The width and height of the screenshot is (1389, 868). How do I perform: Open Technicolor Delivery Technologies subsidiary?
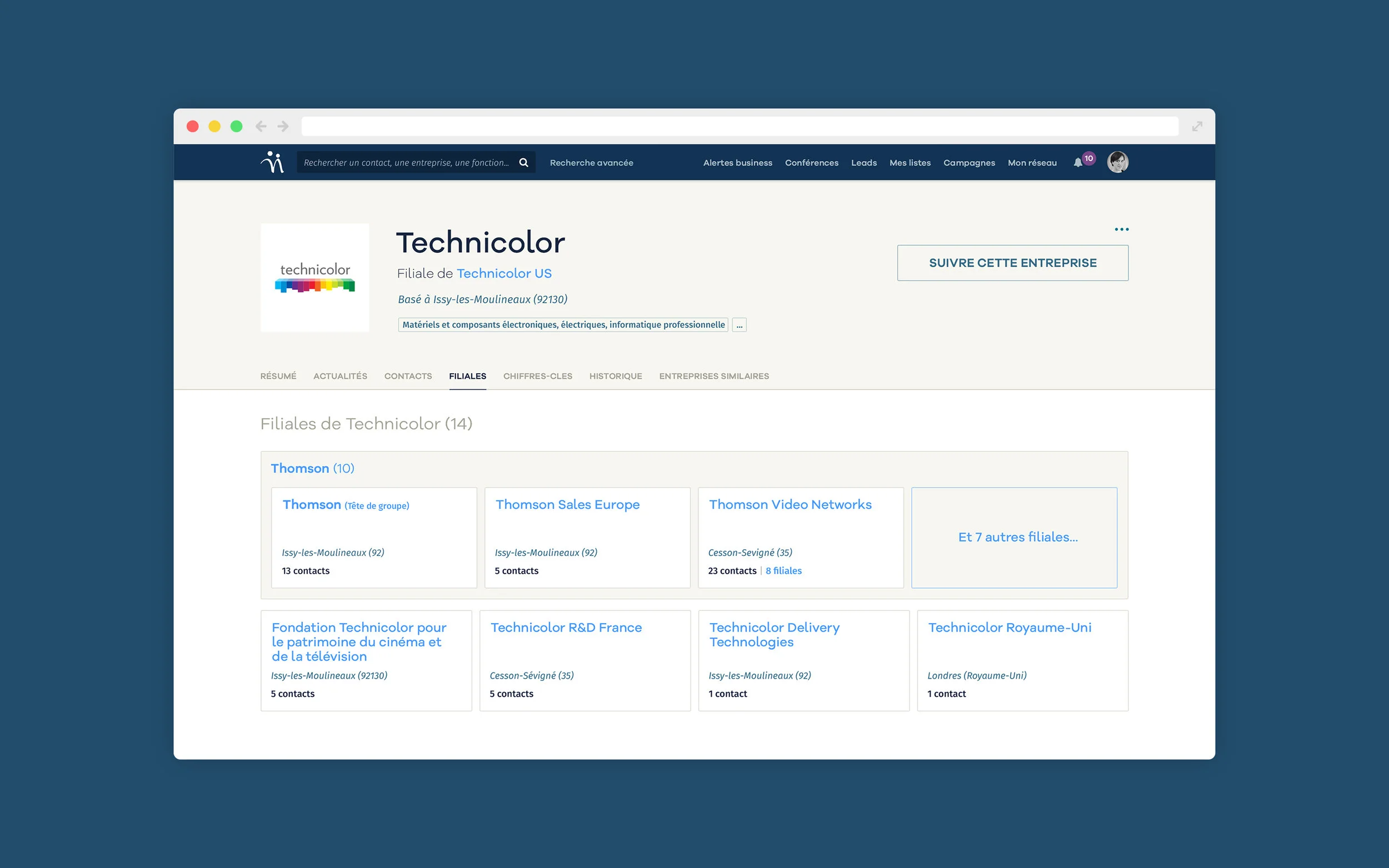coord(774,635)
